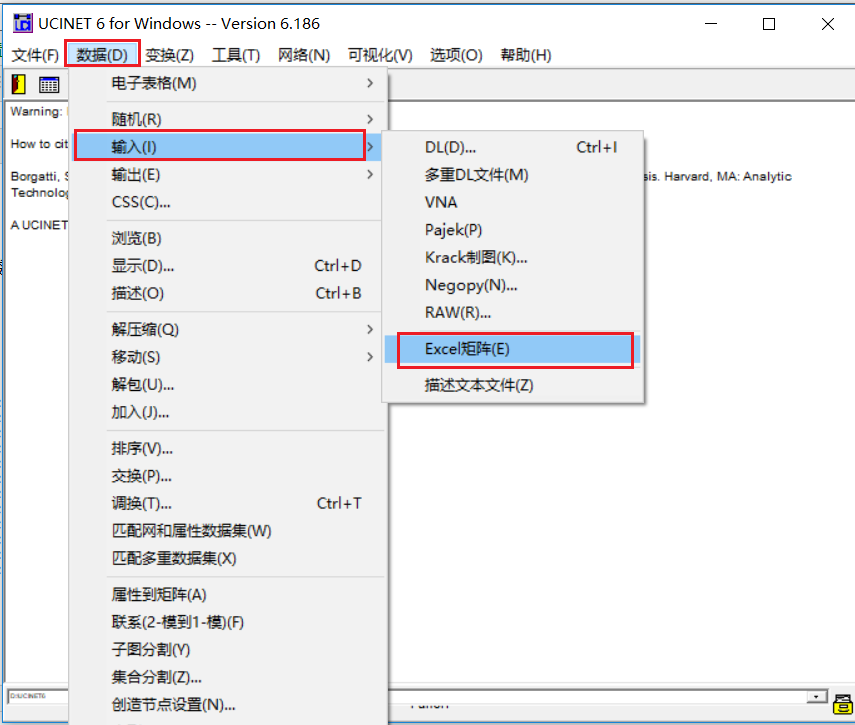Expand the 随机(R) submenu
Screen dimensions: 855x725
coord(227,119)
